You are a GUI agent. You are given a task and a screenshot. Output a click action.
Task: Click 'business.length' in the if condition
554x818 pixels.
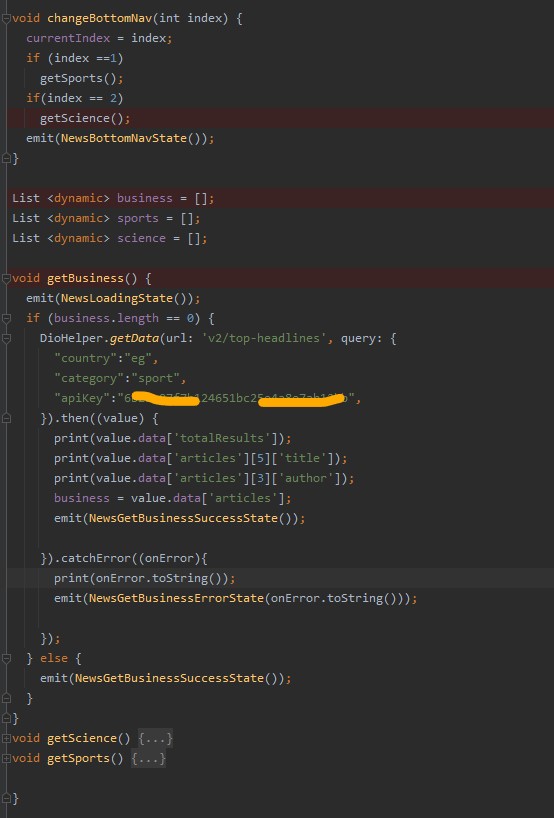(x=106, y=318)
